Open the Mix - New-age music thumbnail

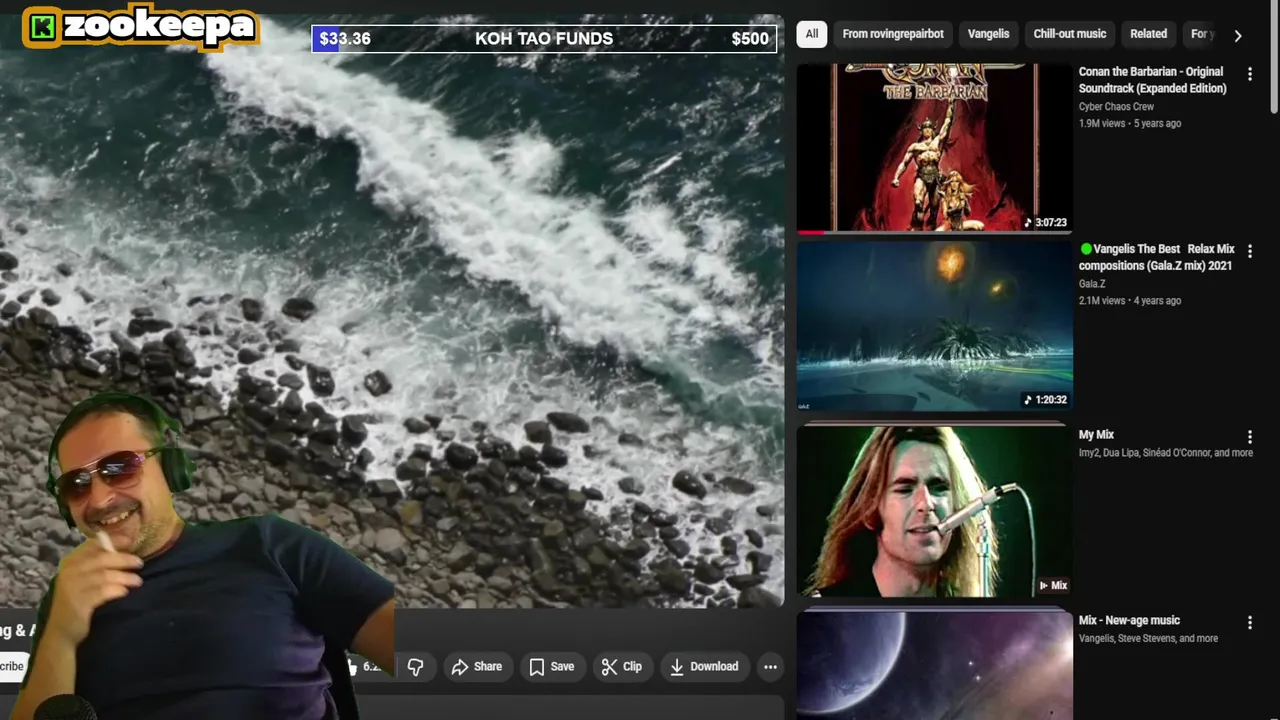[x=934, y=664]
